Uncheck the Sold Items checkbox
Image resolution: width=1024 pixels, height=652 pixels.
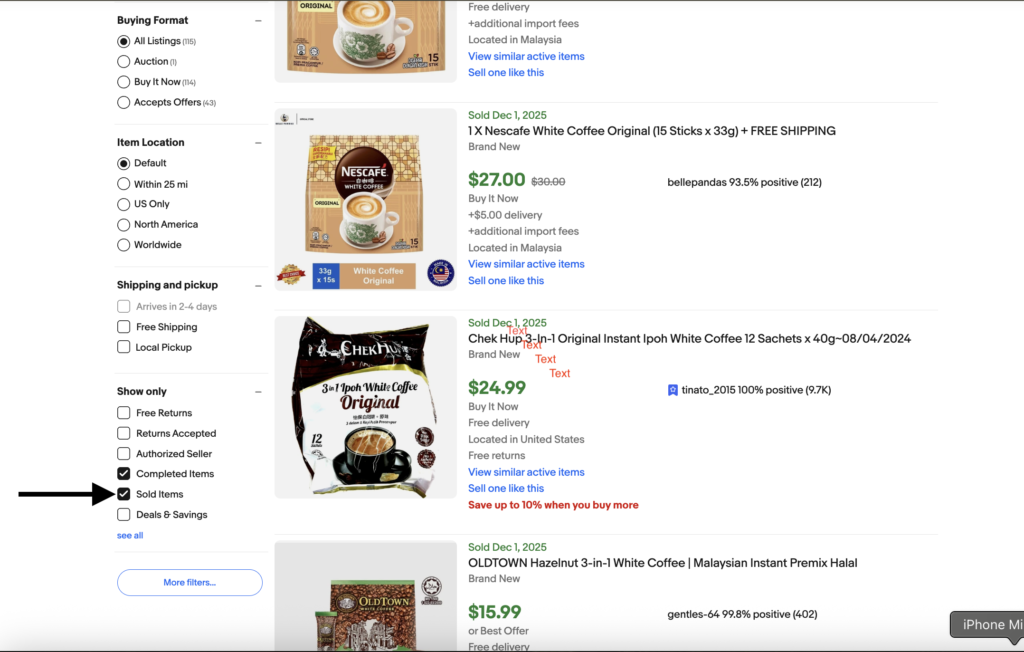(x=124, y=494)
